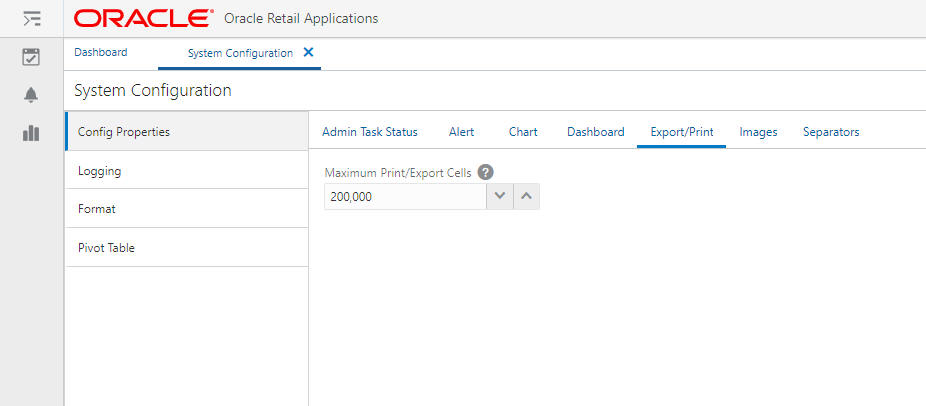Click the Oracle Retail Applications title
926x406 pixels.
click(x=301, y=19)
